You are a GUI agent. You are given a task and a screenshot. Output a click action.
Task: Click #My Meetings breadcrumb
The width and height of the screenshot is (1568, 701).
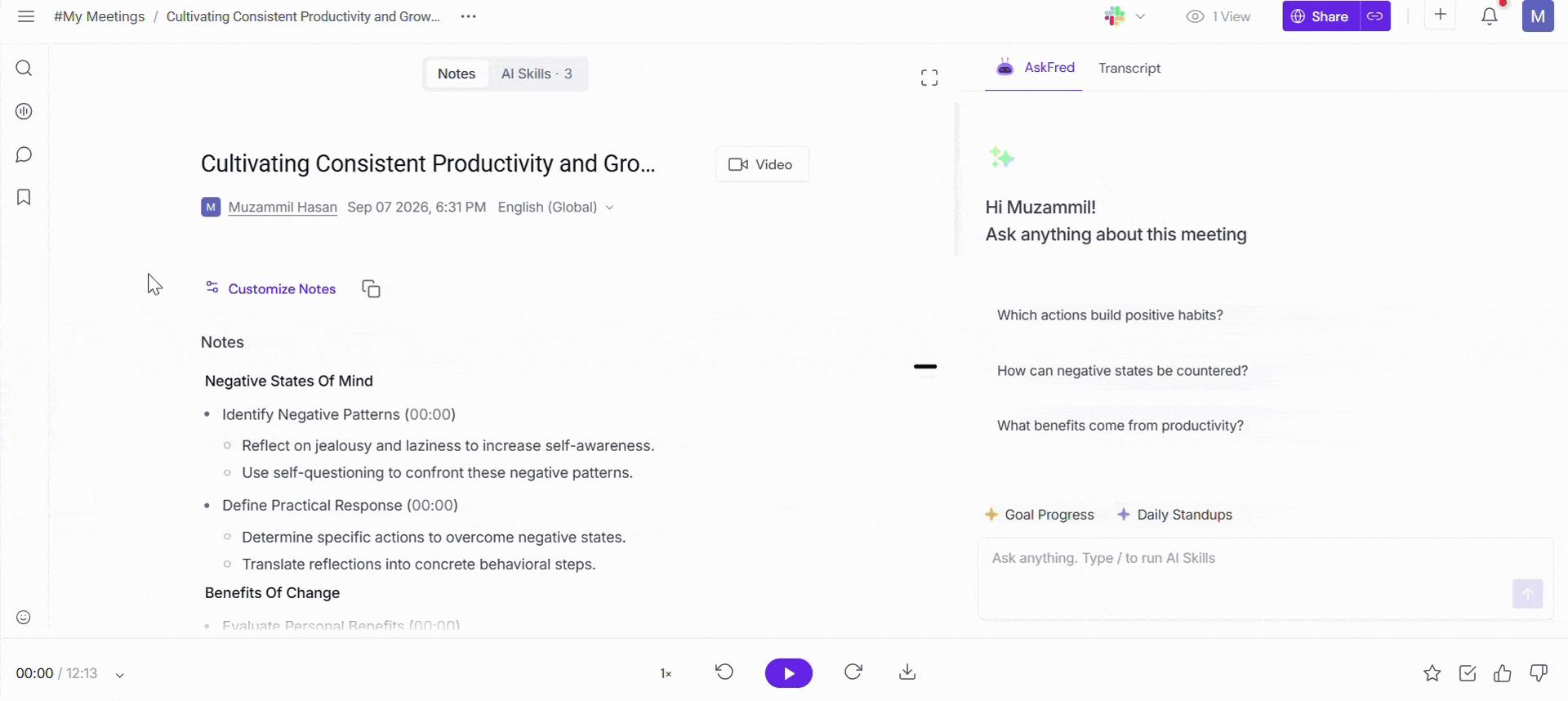(x=99, y=16)
